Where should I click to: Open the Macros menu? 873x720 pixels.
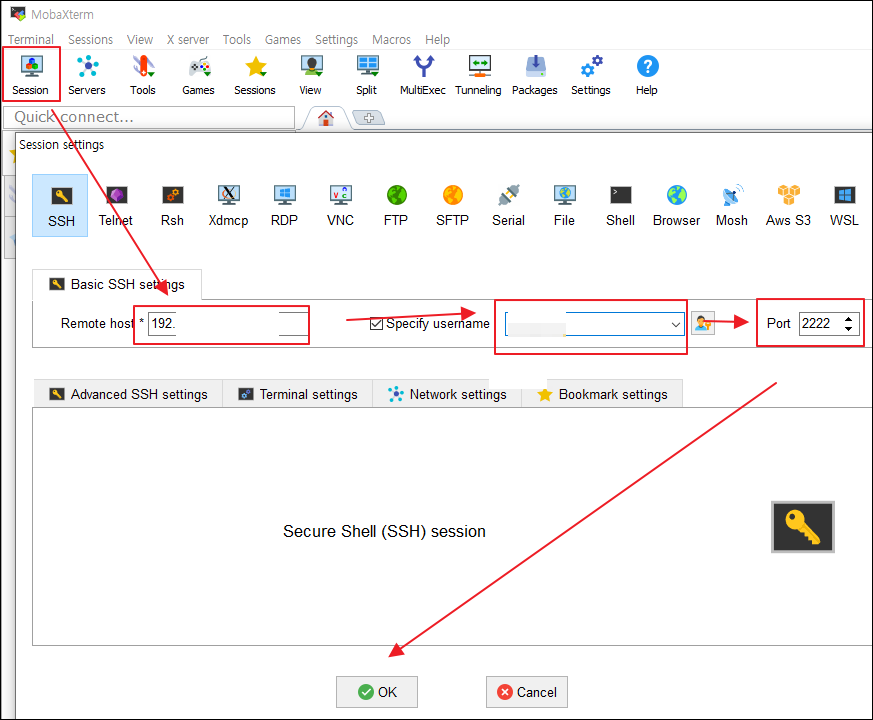point(391,40)
